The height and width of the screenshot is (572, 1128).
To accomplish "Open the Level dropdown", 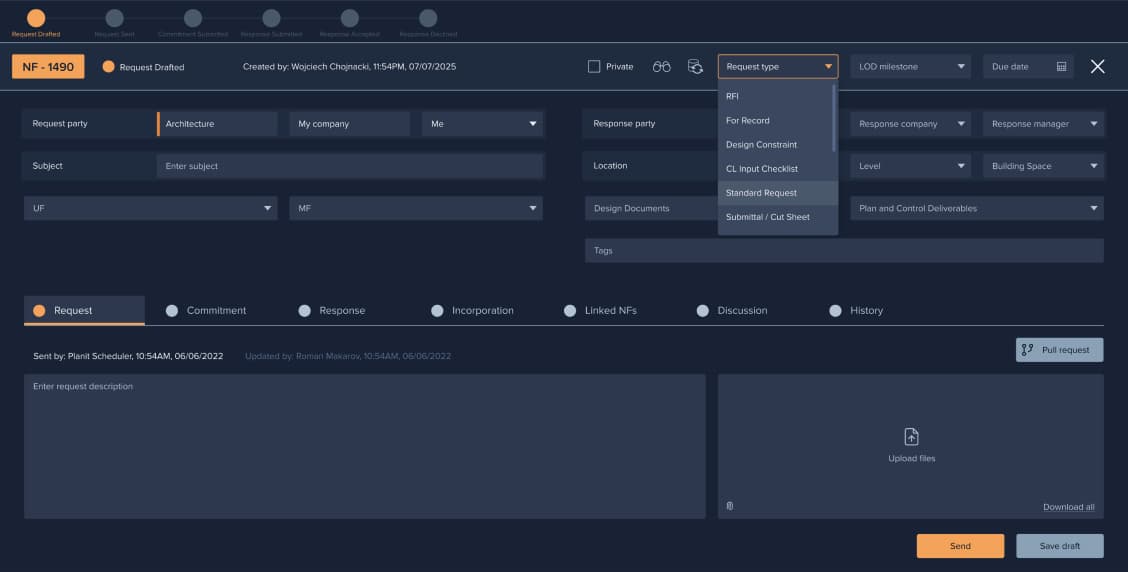I will 910,165.
